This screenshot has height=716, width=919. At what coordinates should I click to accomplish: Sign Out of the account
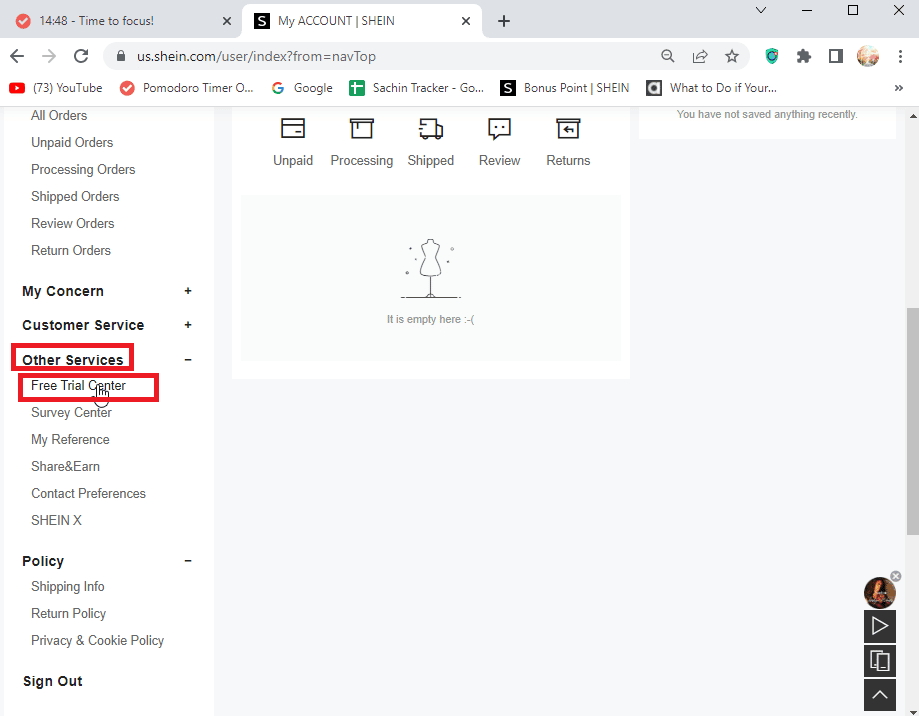coord(53,681)
